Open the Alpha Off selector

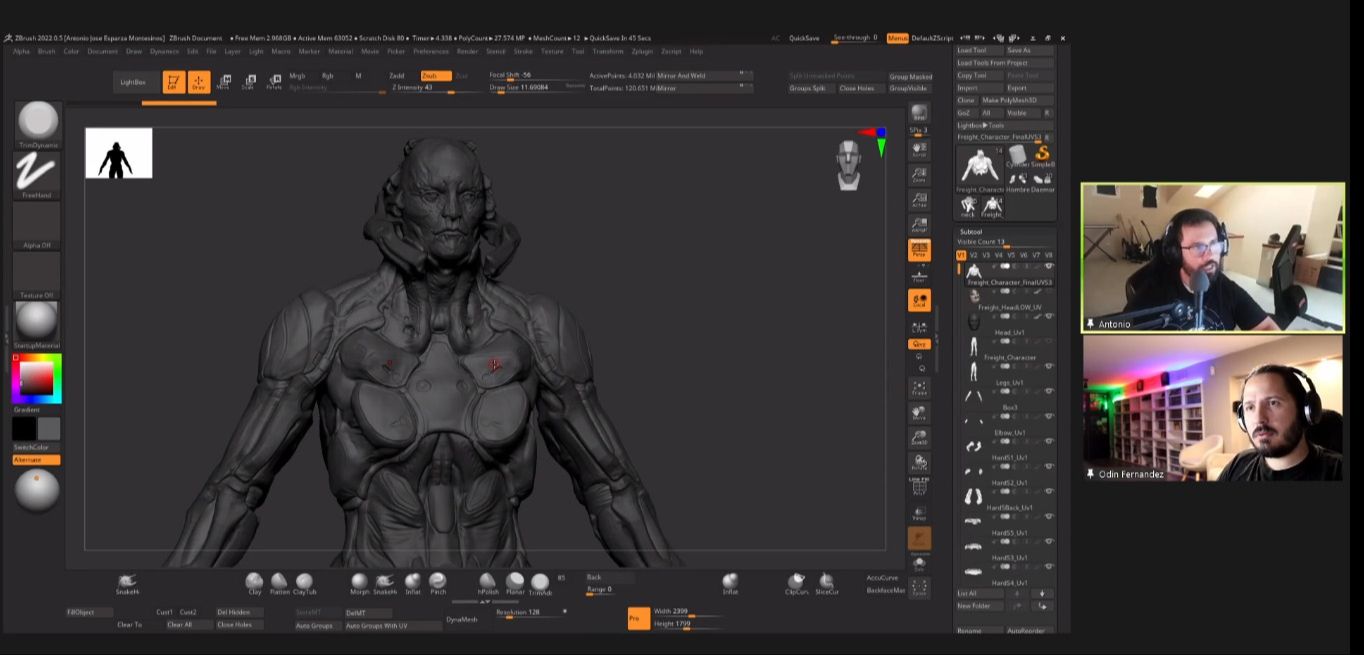pos(38,225)
